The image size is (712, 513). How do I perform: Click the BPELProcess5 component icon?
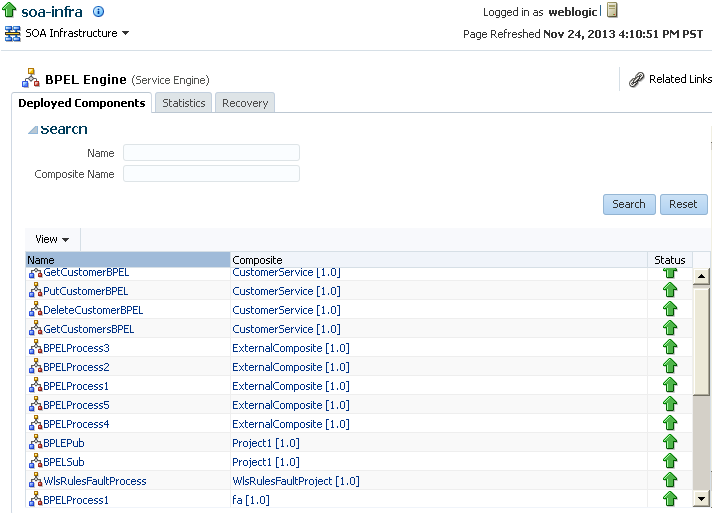[x=35, y=405]
